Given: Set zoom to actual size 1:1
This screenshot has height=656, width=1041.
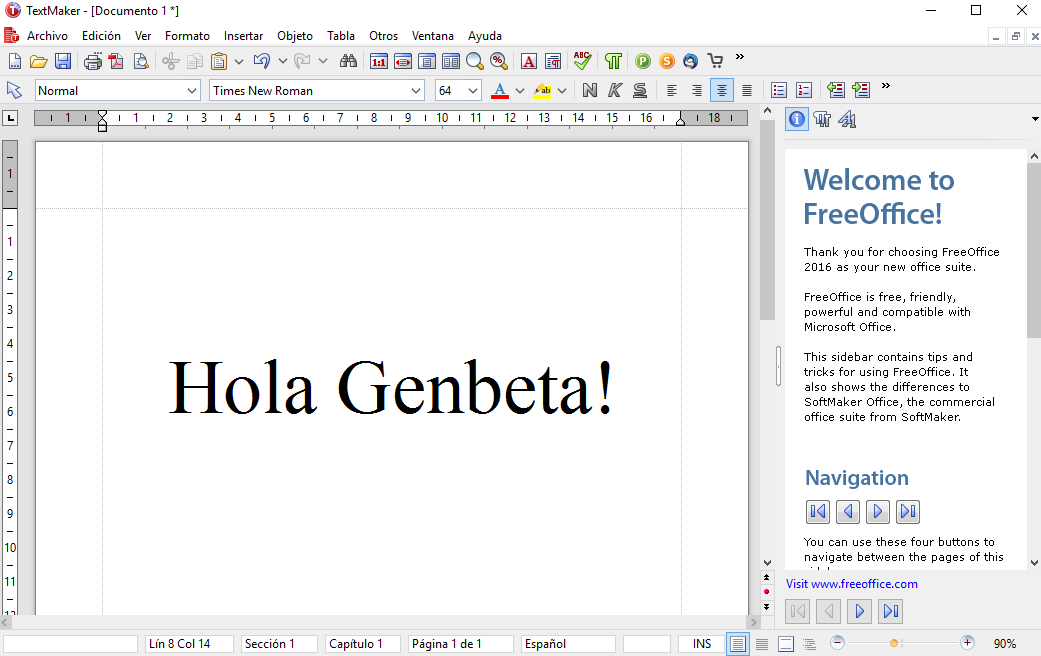Looking at the screenshot, I should click(378, 62).
